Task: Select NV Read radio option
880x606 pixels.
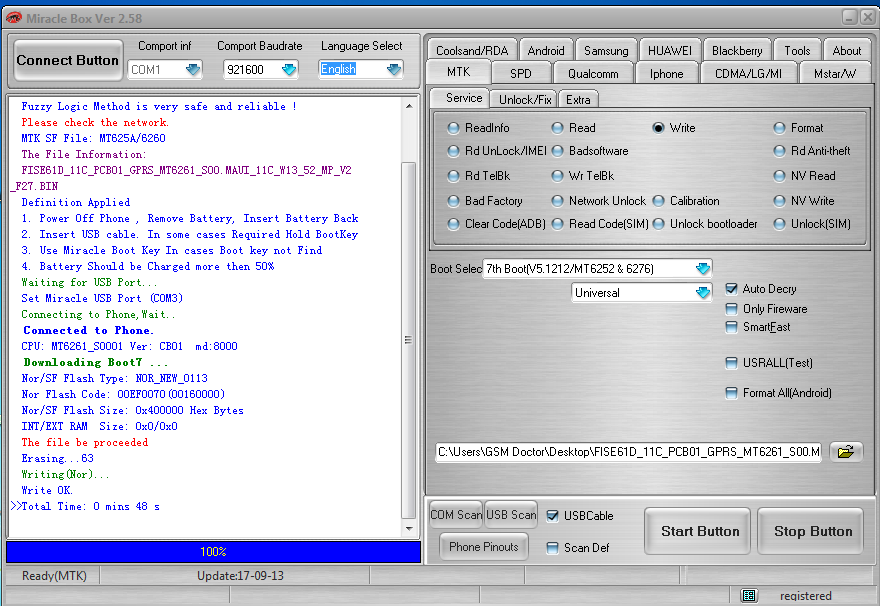Action: 779,176
